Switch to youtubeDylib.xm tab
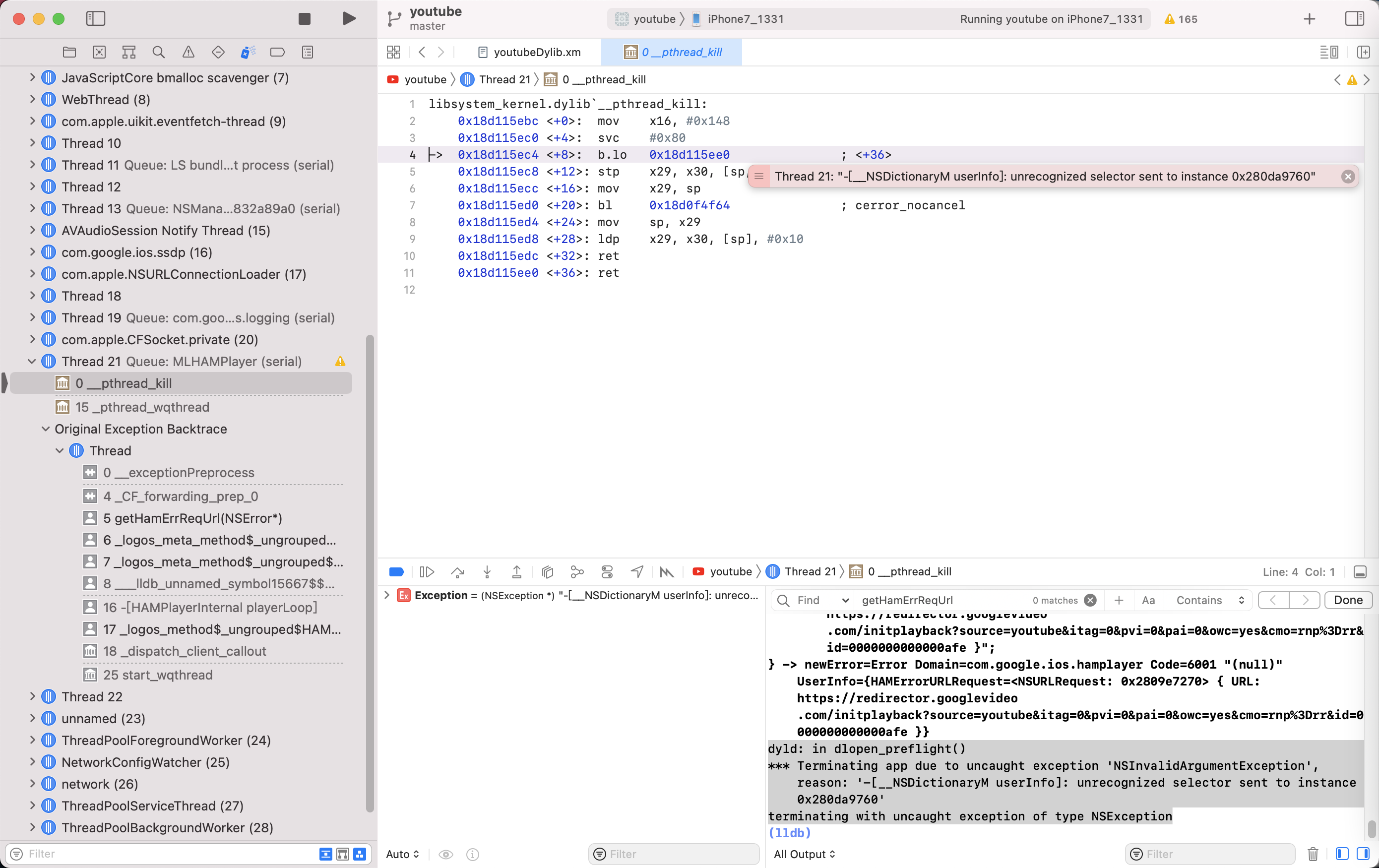The height and width of the screenshot is (868, 1379). [529, 52]
